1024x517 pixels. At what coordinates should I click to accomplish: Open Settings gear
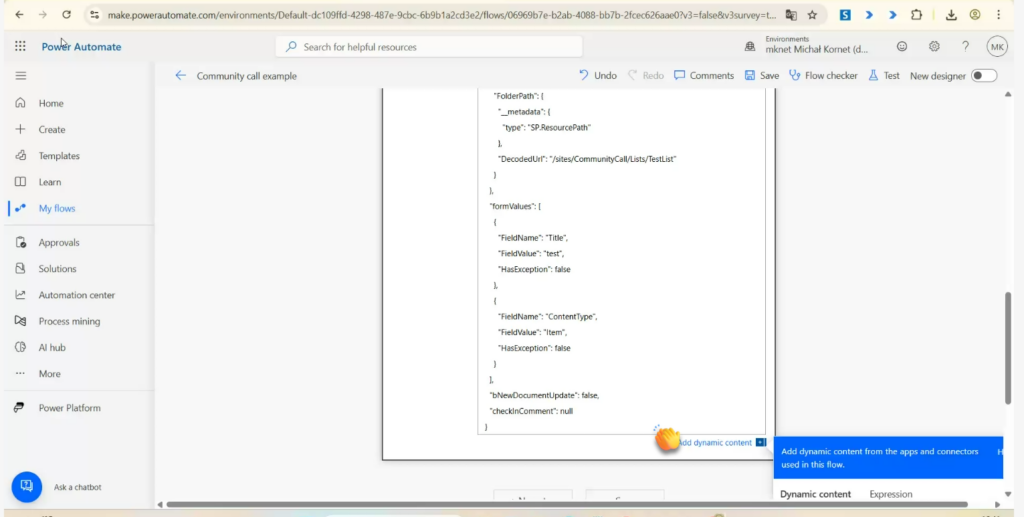pos(934,46)
